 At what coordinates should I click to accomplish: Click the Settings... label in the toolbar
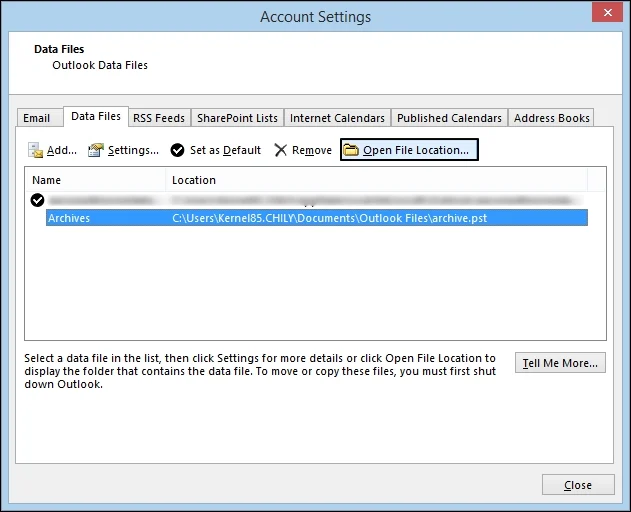pyautogui.click(x=133, y=150)
